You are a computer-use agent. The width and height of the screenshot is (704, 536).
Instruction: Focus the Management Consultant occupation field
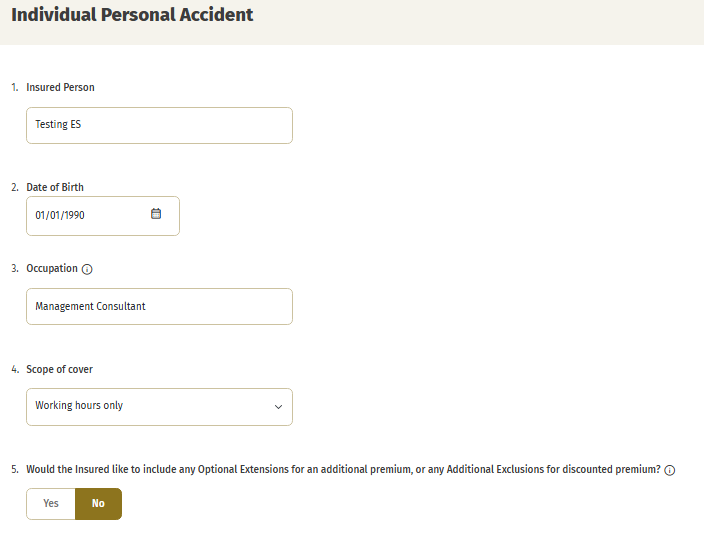(x=159, y=306)
